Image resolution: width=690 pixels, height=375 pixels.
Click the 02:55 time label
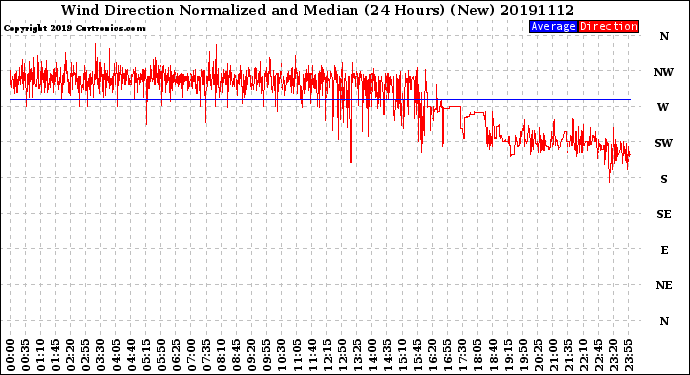(86, 355)
